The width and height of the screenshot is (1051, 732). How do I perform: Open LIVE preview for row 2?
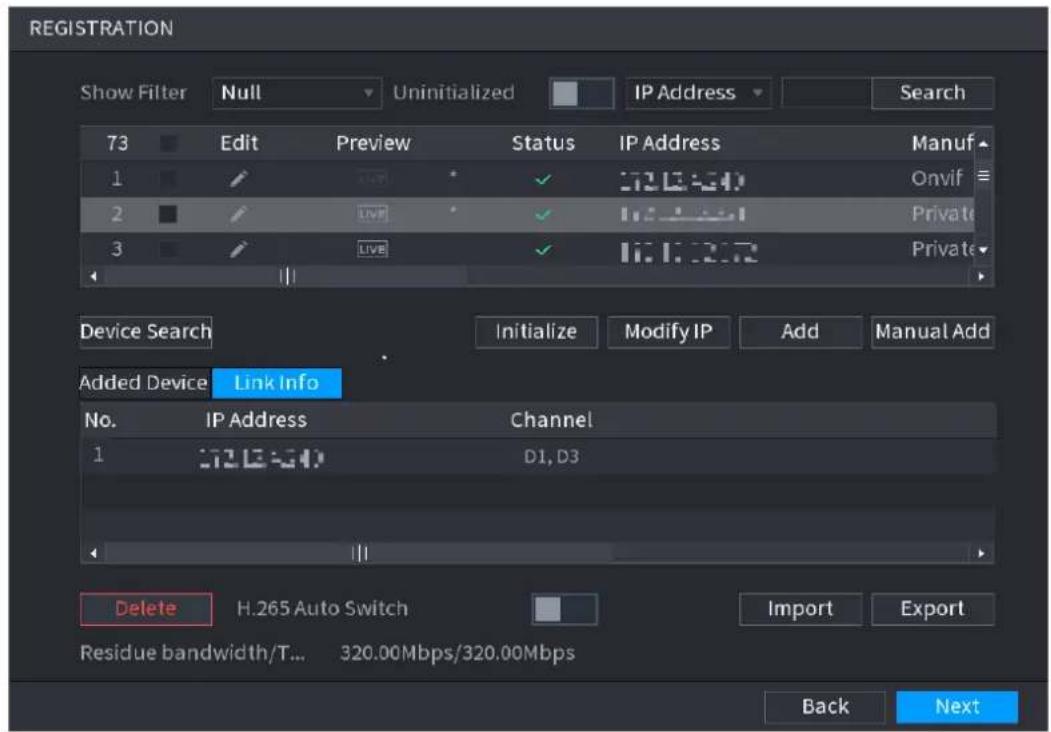[372, 215]
